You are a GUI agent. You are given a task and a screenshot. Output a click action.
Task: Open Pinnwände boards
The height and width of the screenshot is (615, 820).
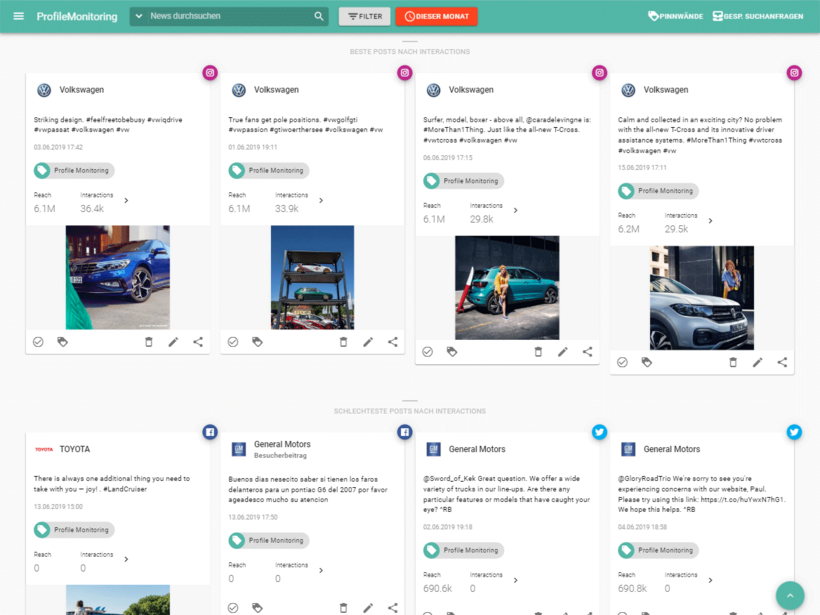coord(675,16)
